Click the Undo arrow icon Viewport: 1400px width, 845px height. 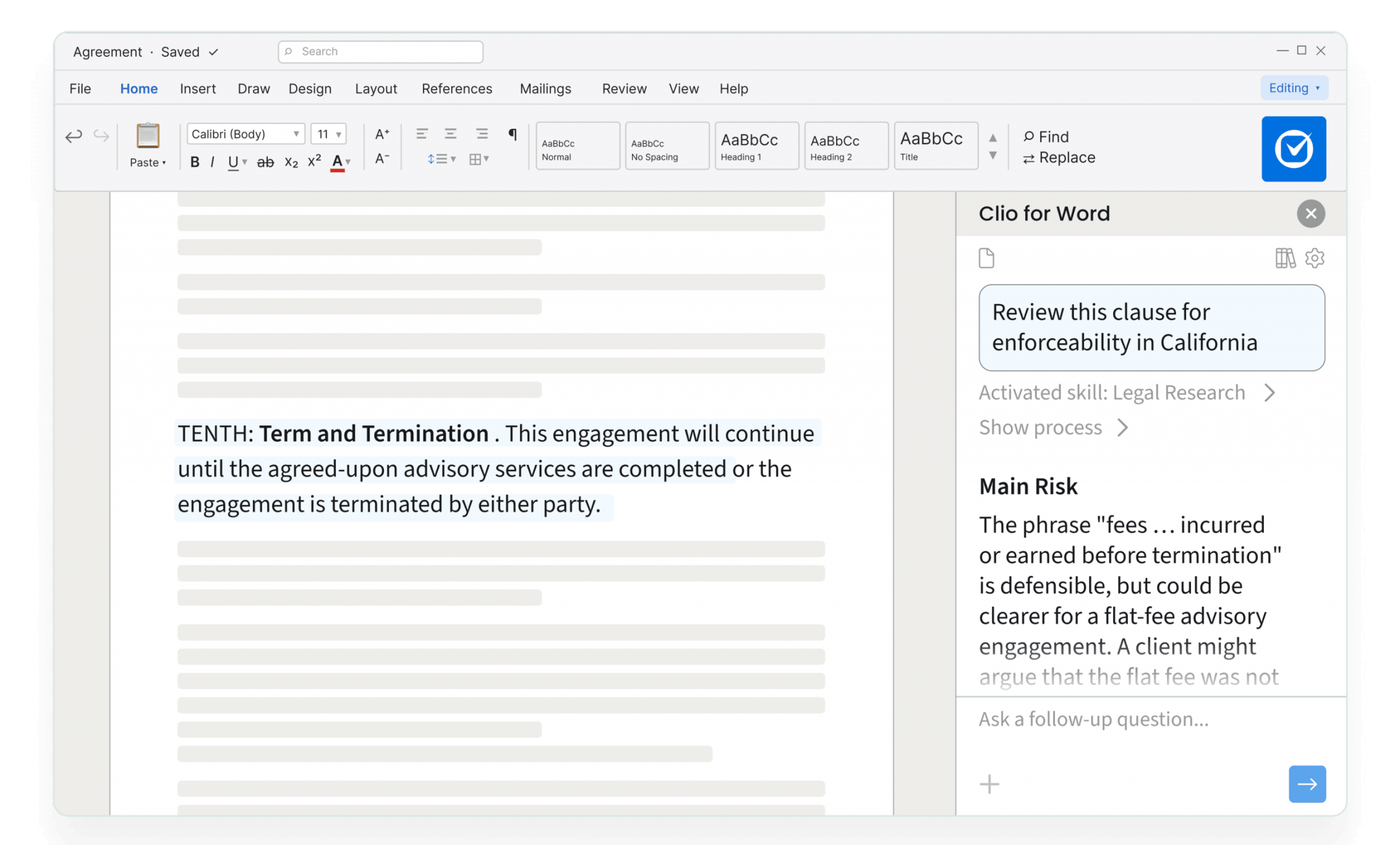click(x=74, y=136)
